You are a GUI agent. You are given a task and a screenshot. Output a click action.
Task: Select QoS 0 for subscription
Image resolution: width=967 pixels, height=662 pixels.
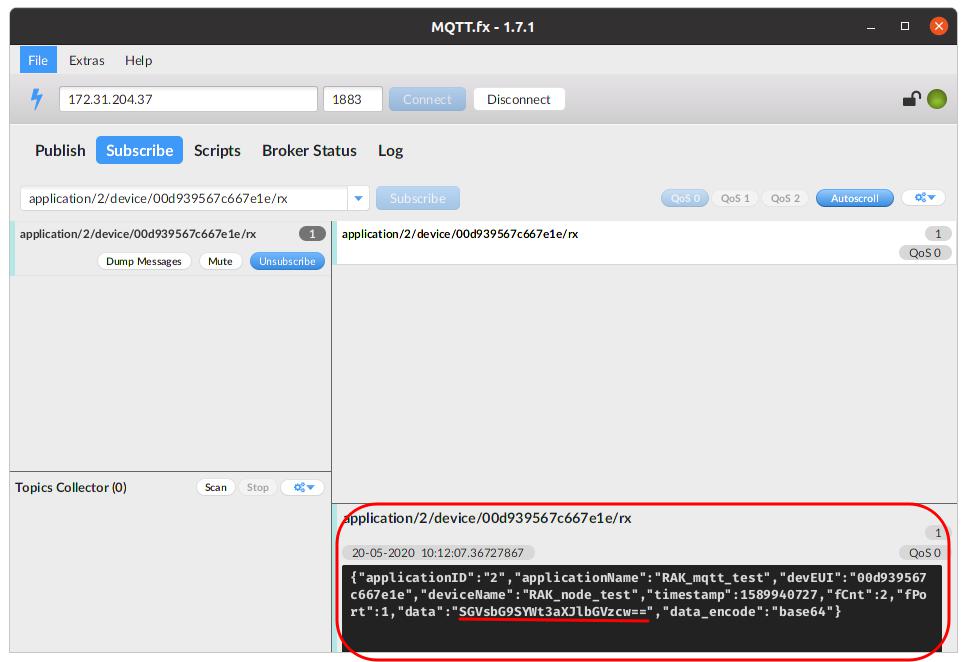684,197
